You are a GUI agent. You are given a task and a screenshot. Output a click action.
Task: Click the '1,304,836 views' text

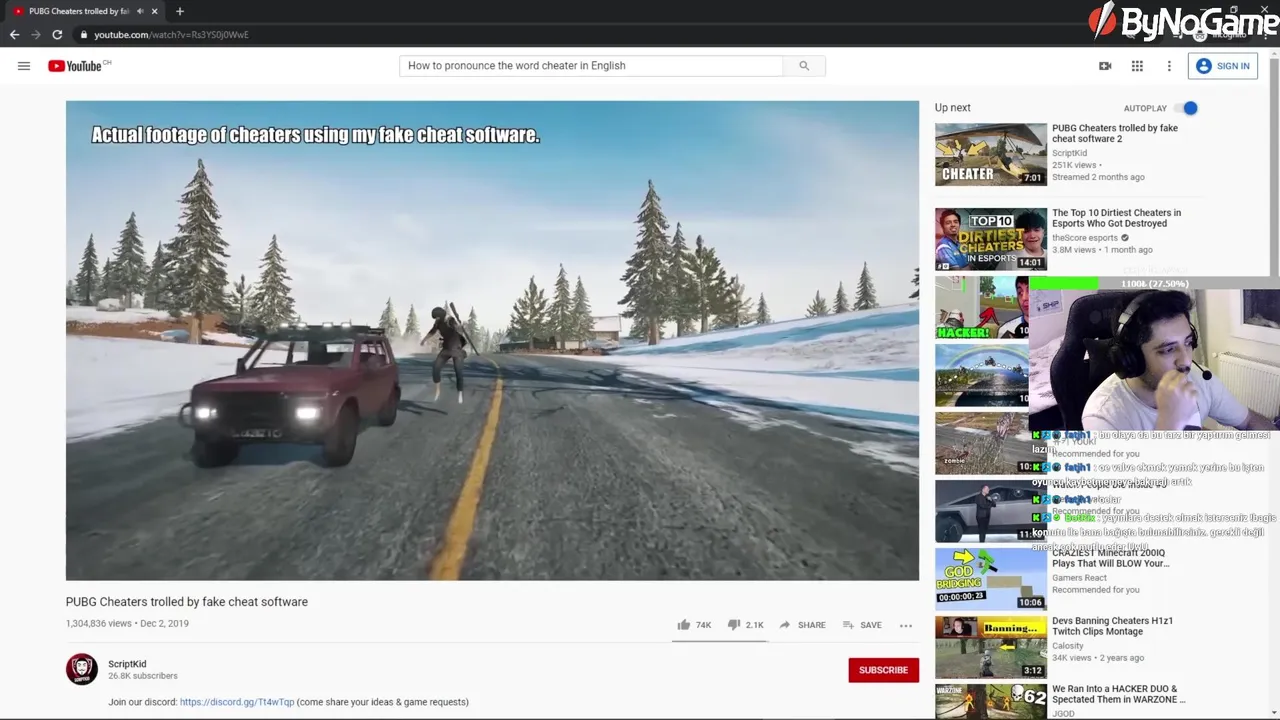99,624
